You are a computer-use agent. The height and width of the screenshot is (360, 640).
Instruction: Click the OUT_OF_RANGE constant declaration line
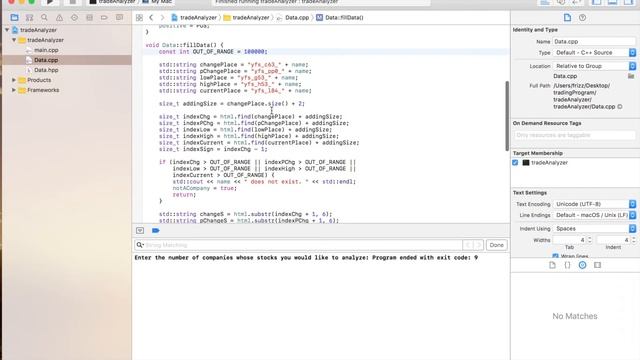213,52
